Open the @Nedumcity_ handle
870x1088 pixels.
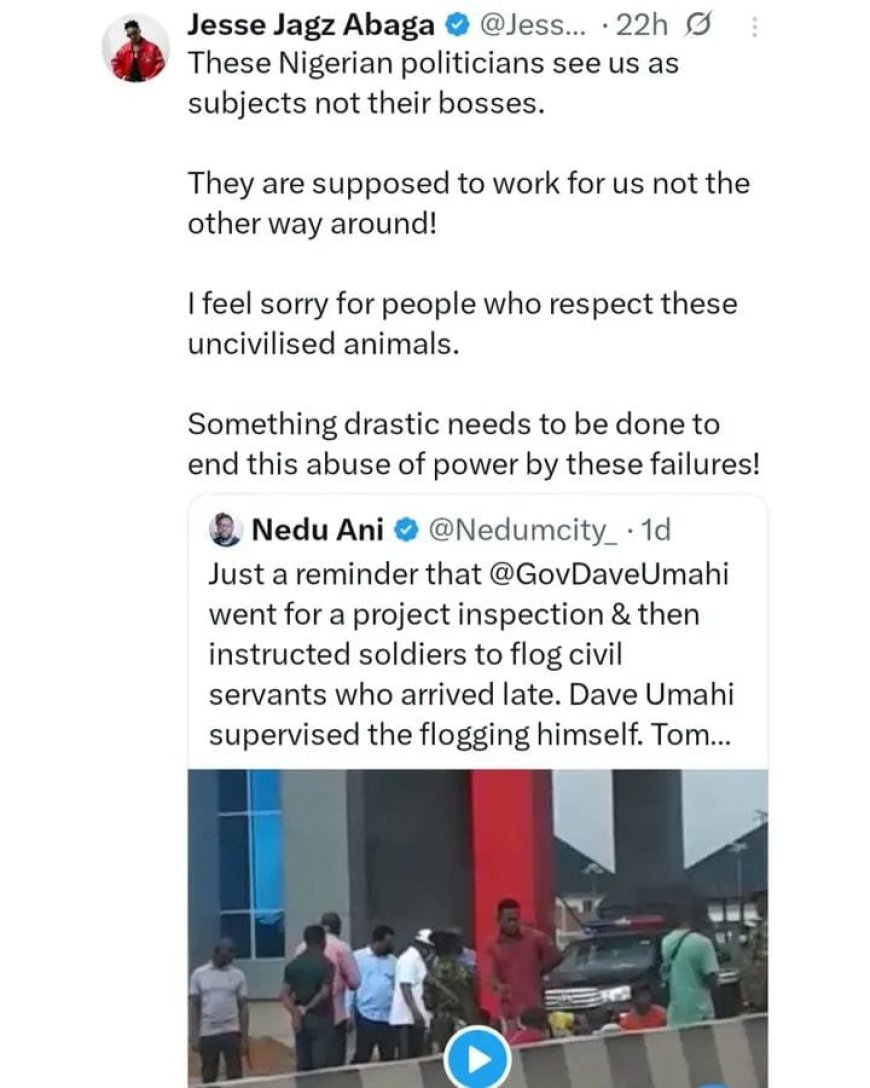pos(522,530)
